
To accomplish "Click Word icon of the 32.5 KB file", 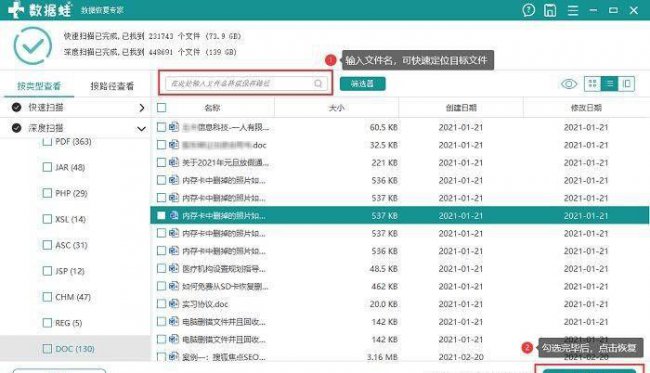I will (174, 145).
